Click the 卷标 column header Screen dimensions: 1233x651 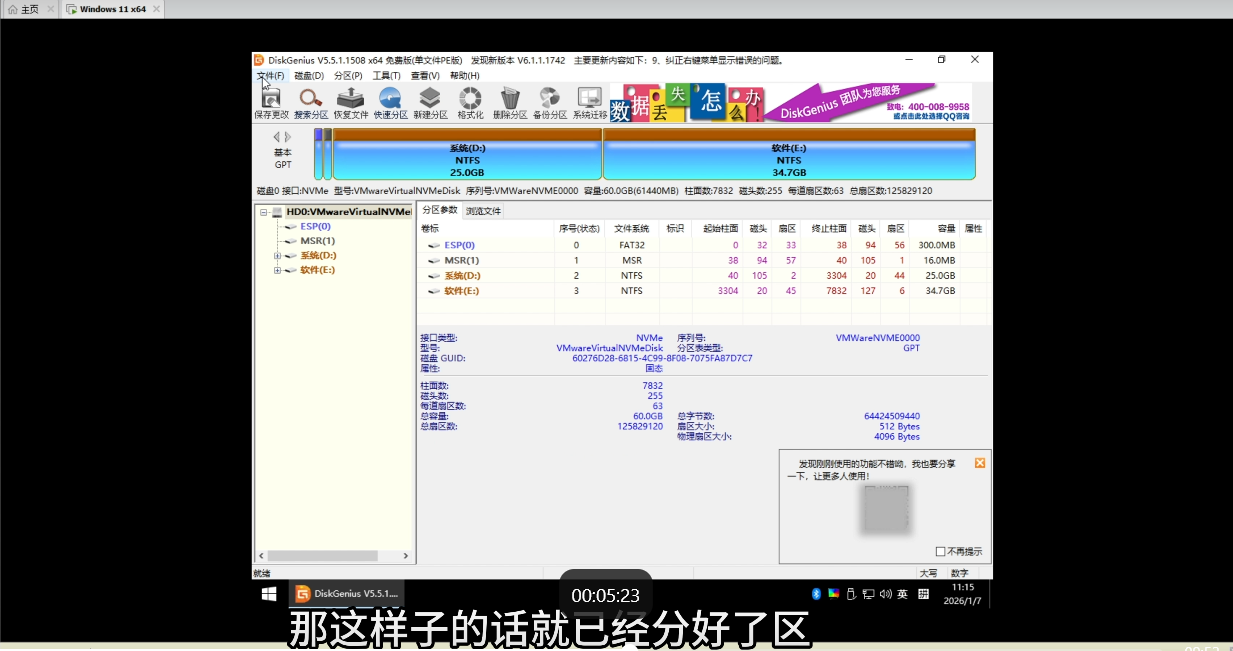[486, 228]
